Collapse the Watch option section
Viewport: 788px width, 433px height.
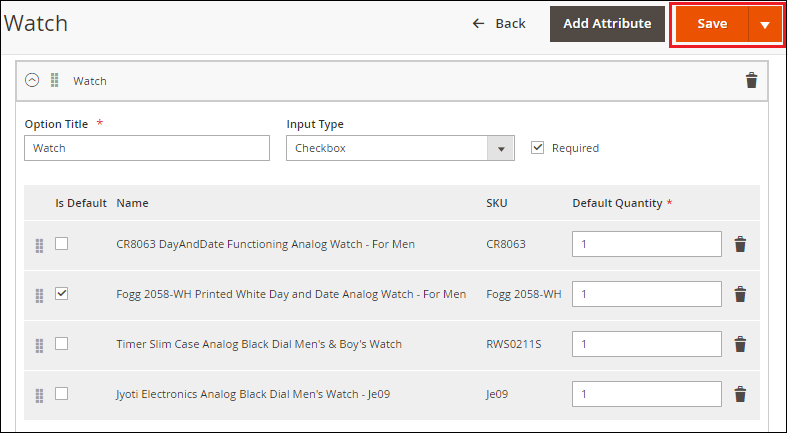click(x=32, y=80)
